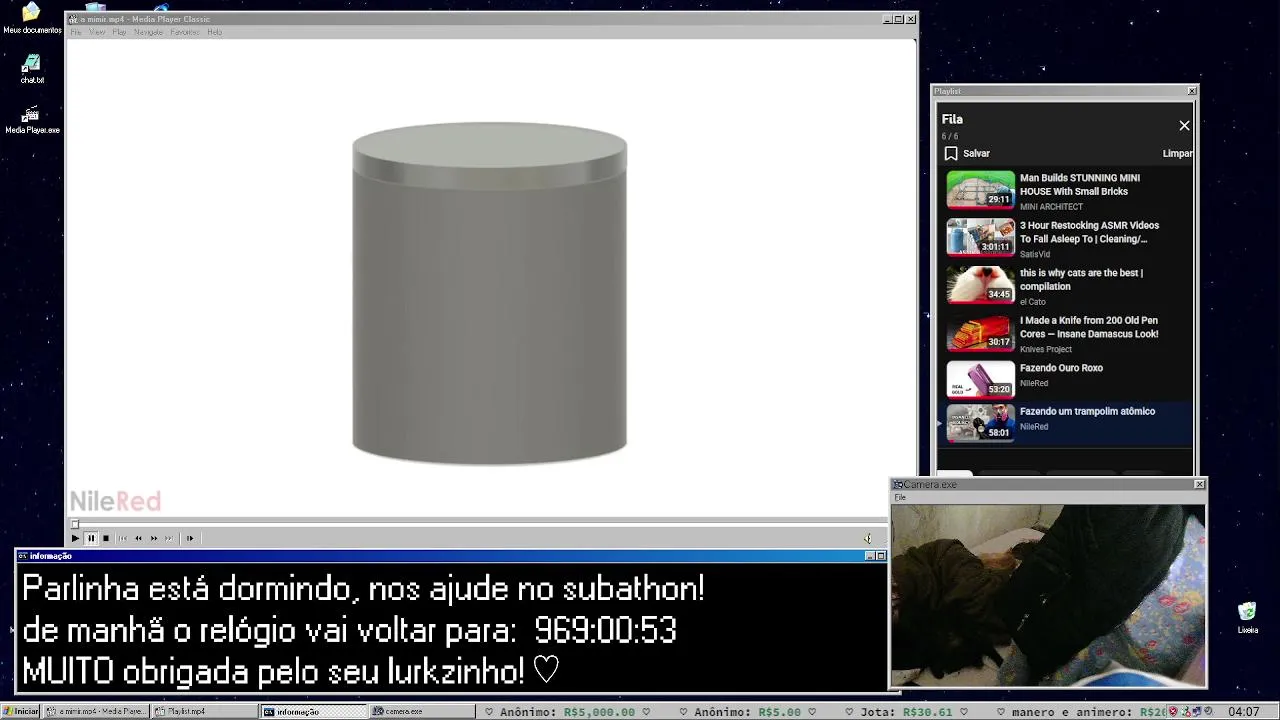1280x720 pixels.
Task: Click title 'Fazendo um trampolim atômico'
Action: pyautogui.click(x=1087, y=411)
